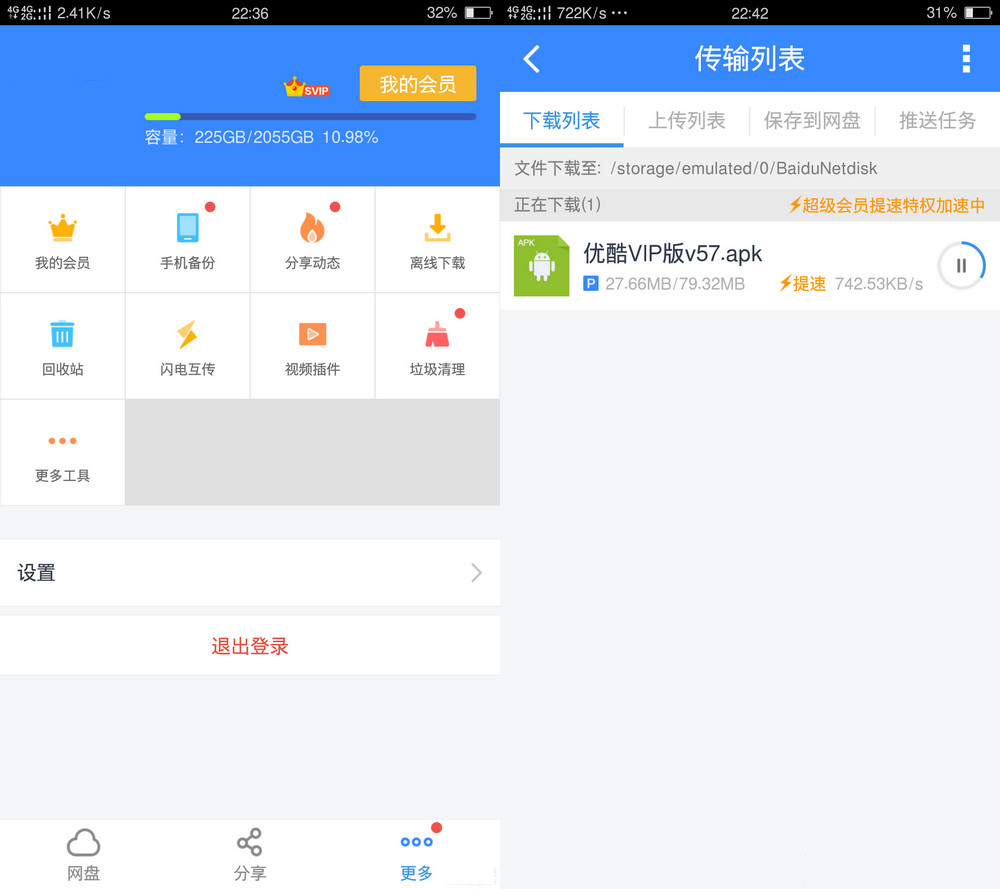
Task: Tap the battery icon next to 32%
Action: (478, 13)
